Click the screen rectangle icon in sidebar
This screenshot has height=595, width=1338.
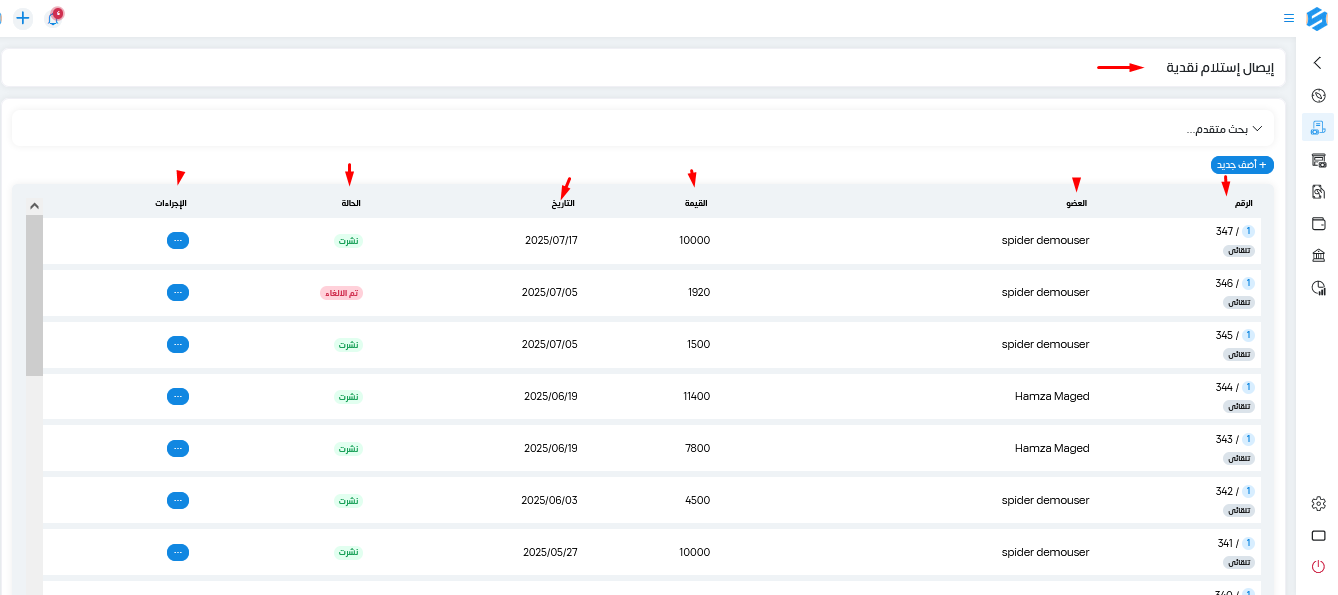coord(1318,535)
